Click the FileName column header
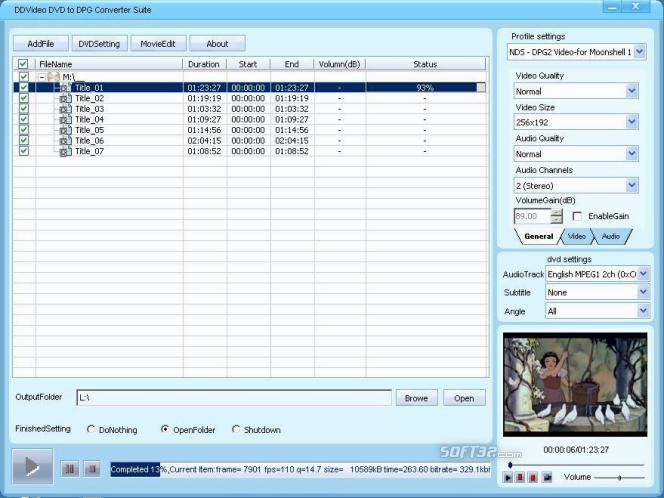The image size is (664, 498). pyautogui.click(x=109, y=64)
